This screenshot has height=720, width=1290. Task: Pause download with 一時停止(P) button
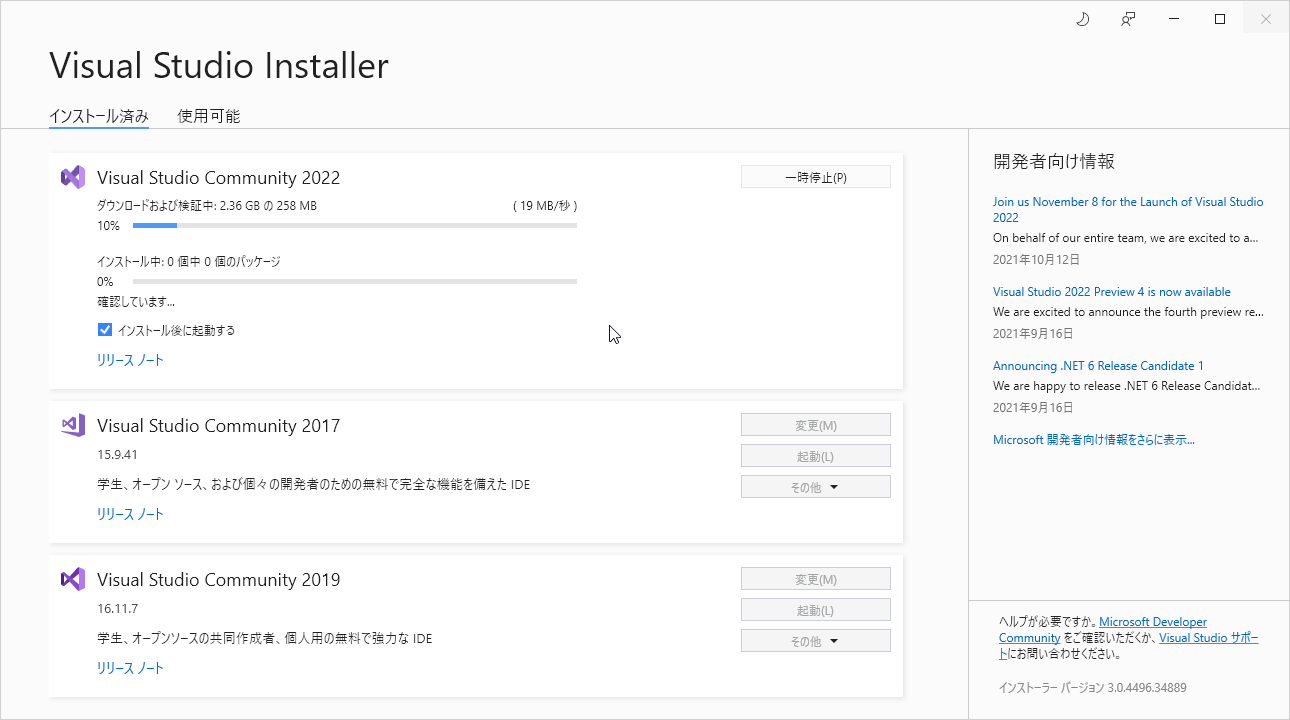pos(815,177)
